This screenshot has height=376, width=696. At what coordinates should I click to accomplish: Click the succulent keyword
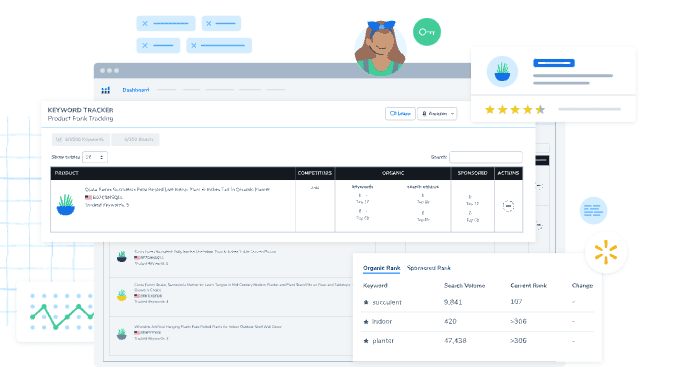pyautogui.click(x=387, y=302)
